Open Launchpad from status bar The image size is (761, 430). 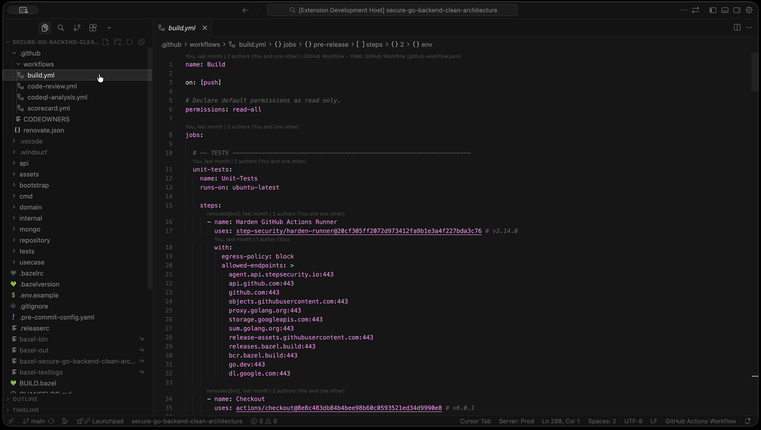100,421
